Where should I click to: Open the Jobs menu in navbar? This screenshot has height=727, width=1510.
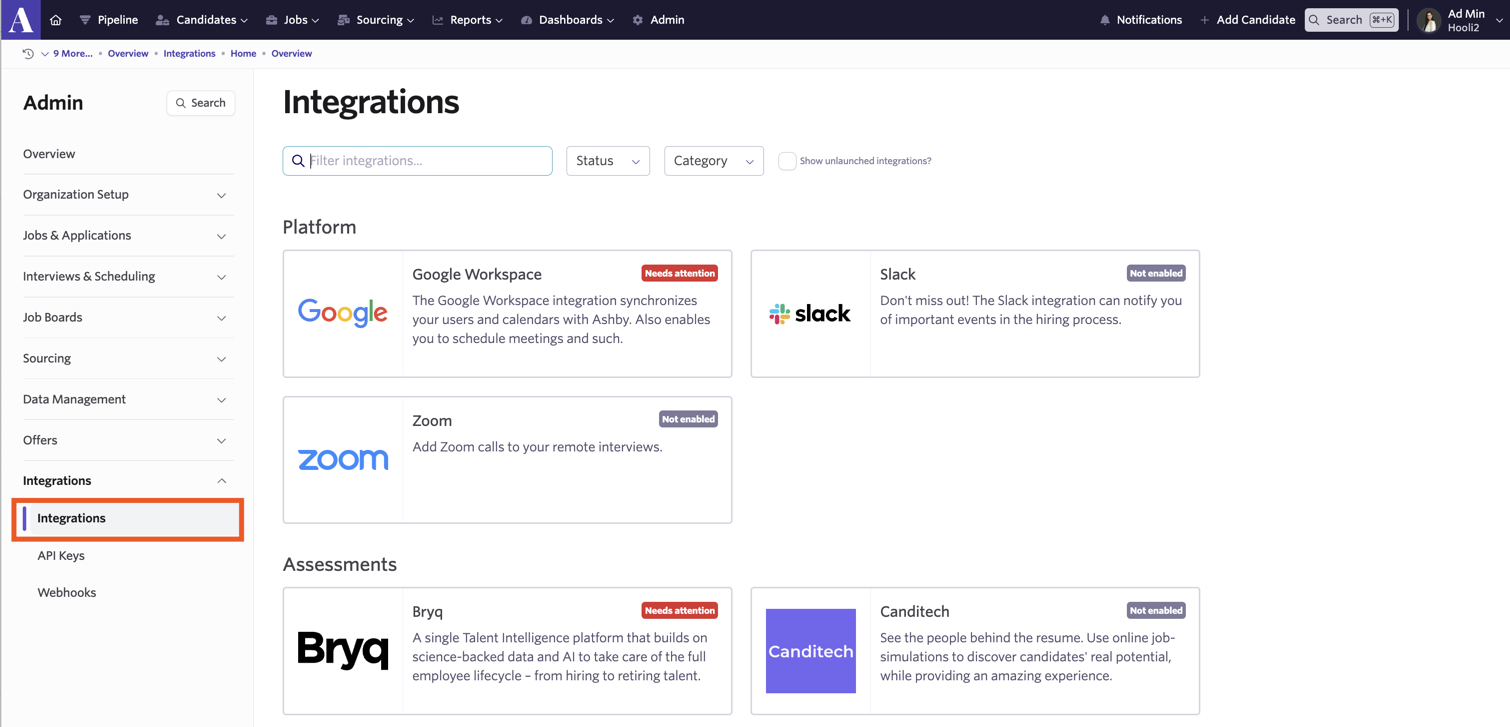click(293, 20)
